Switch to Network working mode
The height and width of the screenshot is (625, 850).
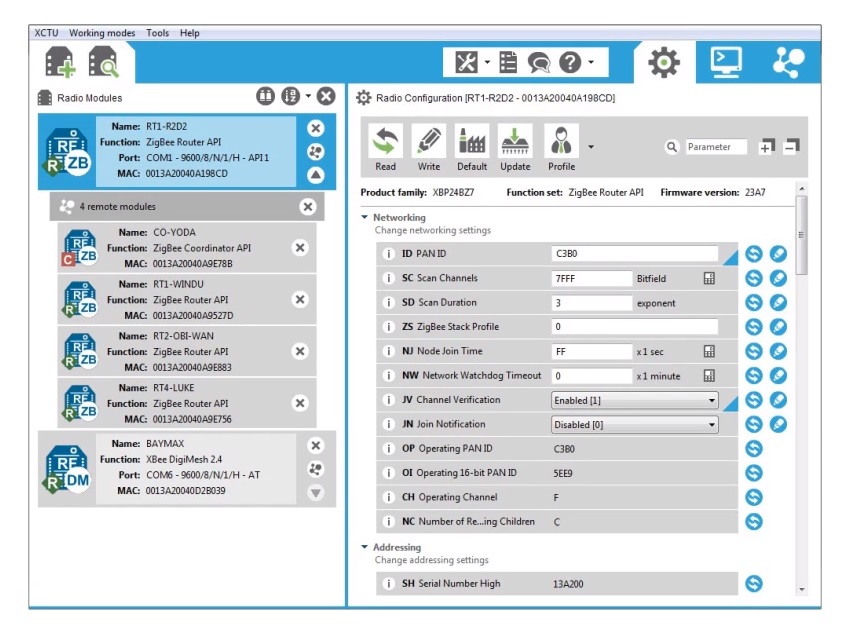point(789,62)
